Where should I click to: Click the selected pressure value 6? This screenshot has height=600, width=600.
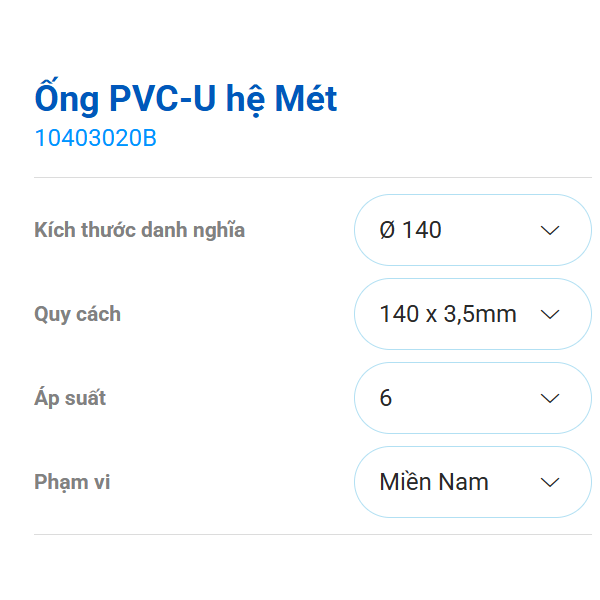[x=386, y=398]
